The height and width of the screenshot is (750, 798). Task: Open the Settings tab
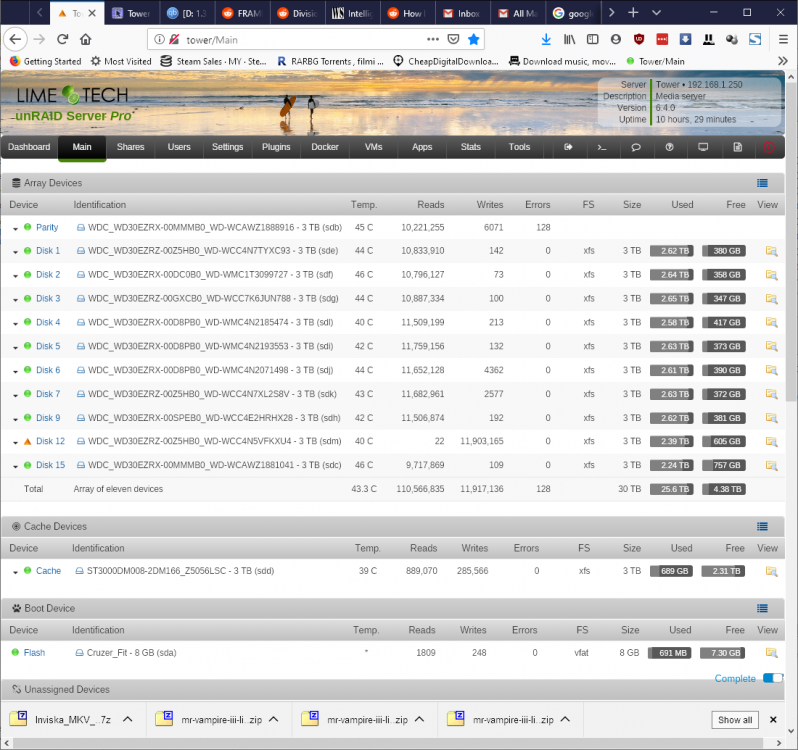(x=227, y=147)
